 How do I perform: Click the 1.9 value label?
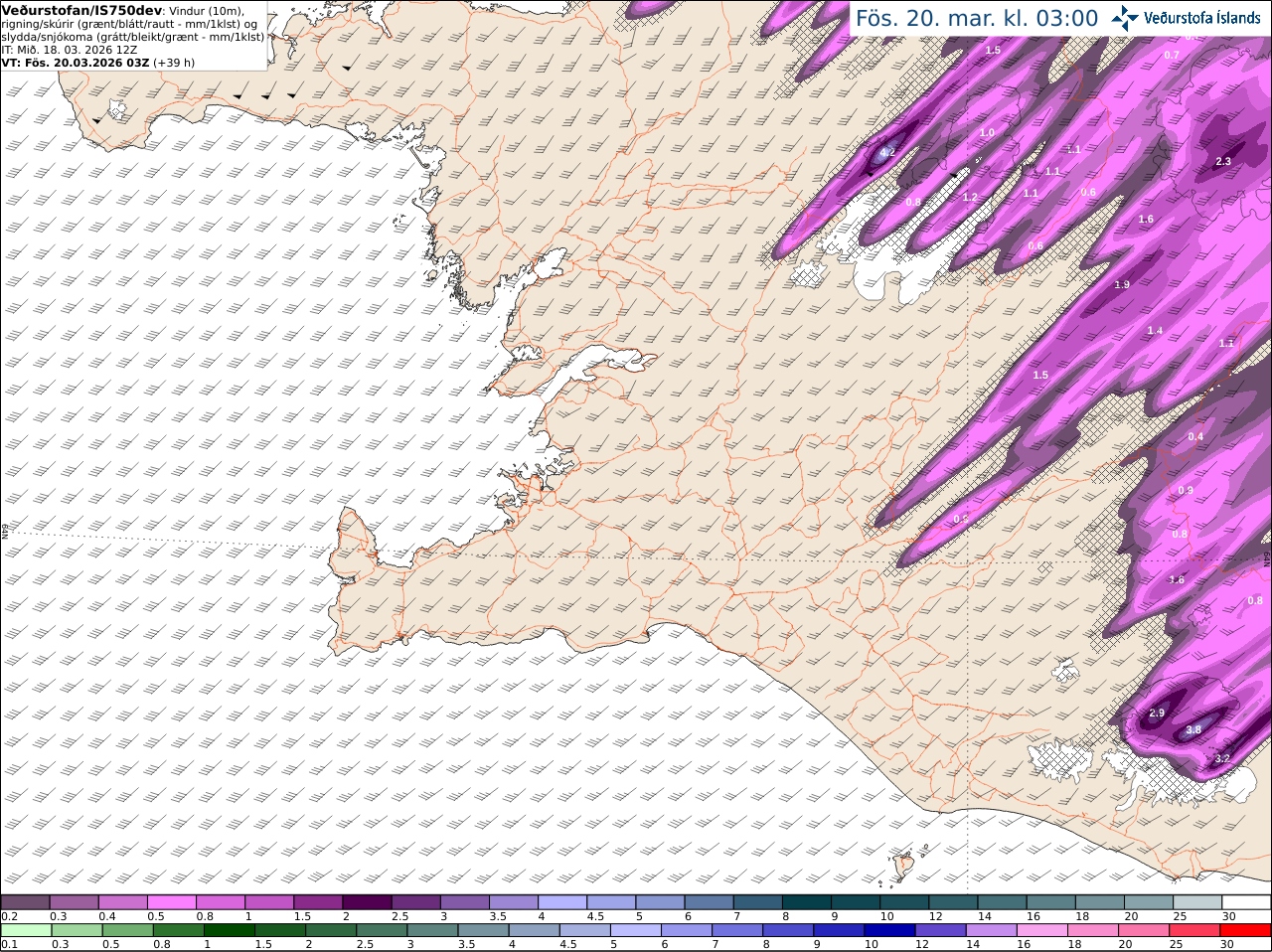[x=1122, y=285]
